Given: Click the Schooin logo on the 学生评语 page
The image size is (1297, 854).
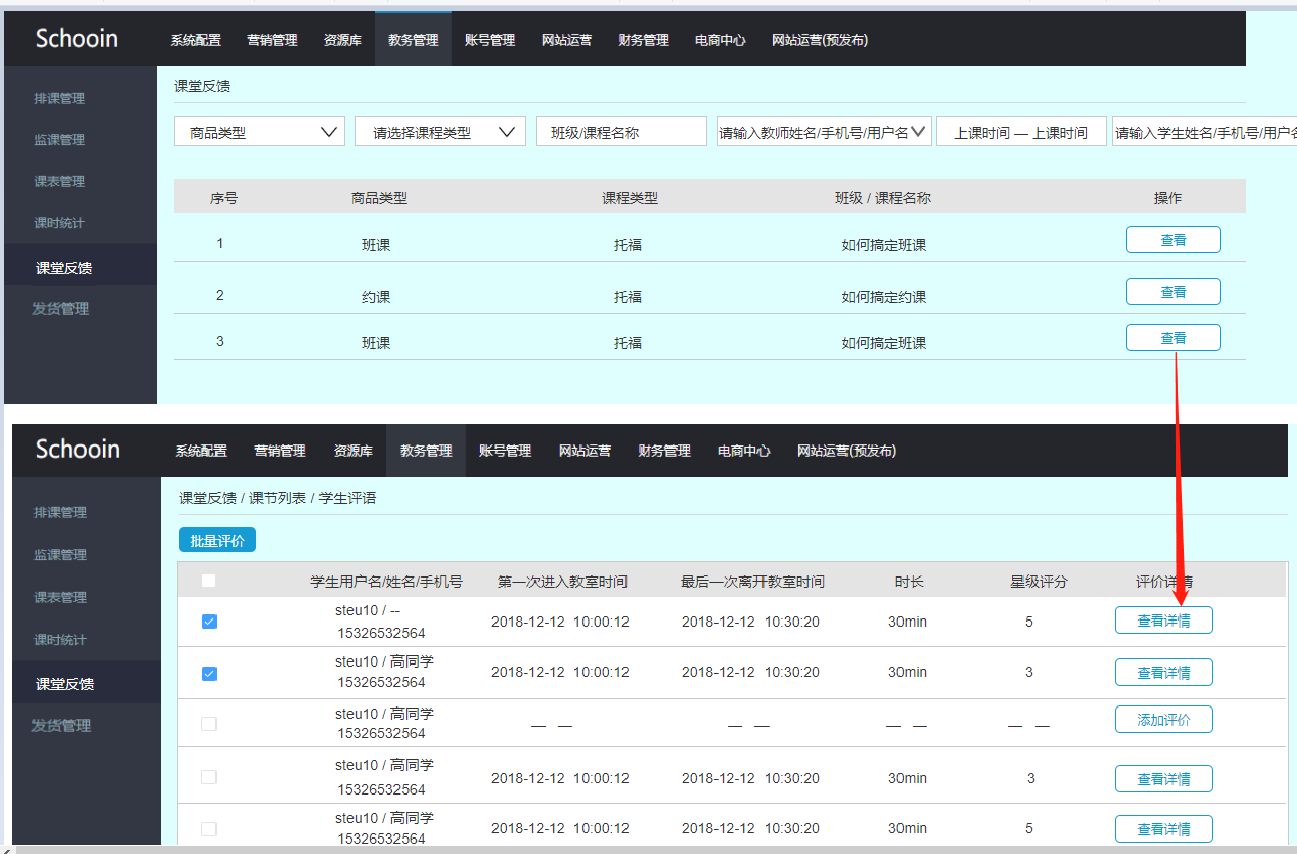Looking at the screenshot, I should [x=78, y=449].
